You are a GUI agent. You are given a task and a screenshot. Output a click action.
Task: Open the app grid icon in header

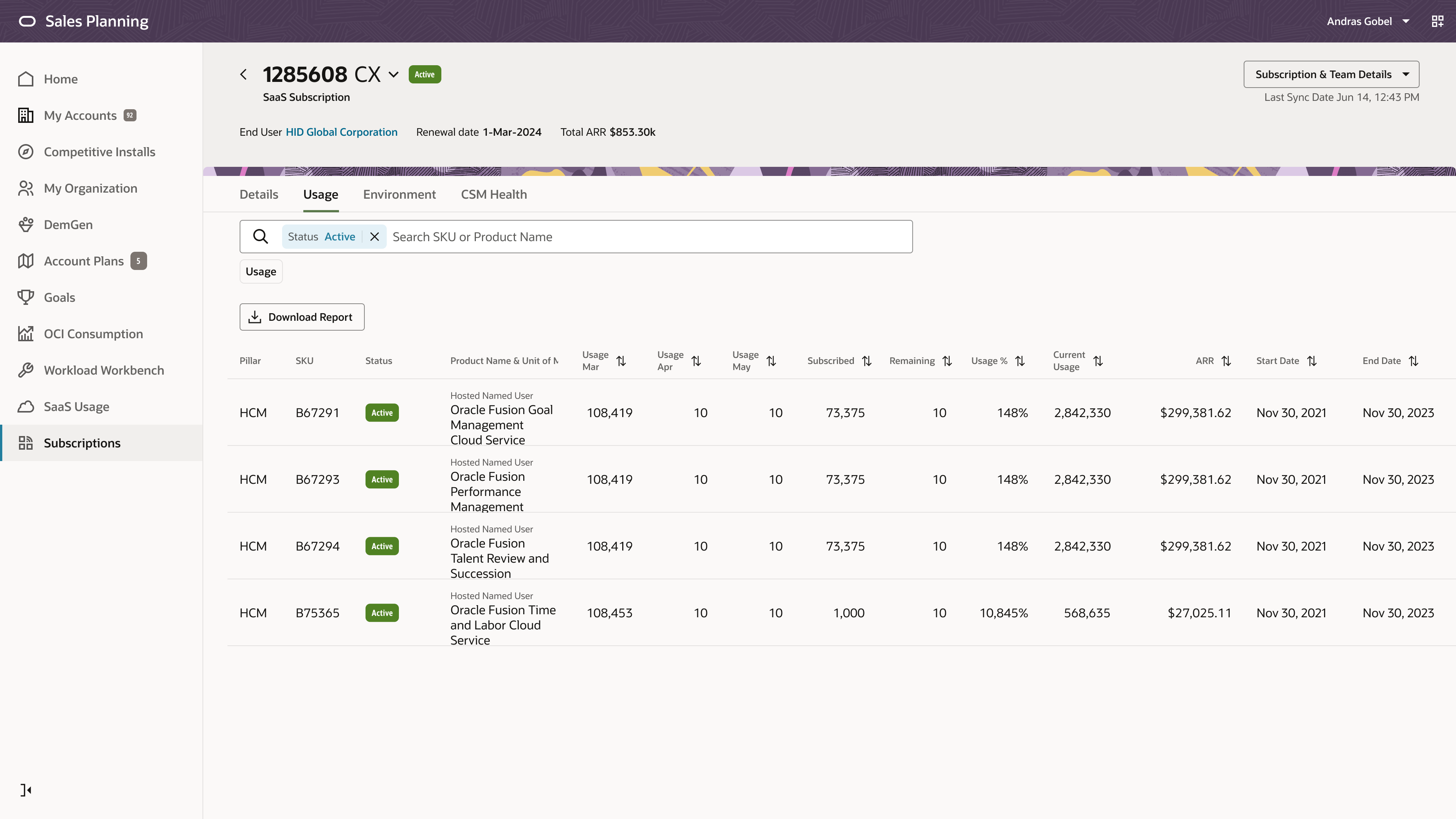[1437, 22]
